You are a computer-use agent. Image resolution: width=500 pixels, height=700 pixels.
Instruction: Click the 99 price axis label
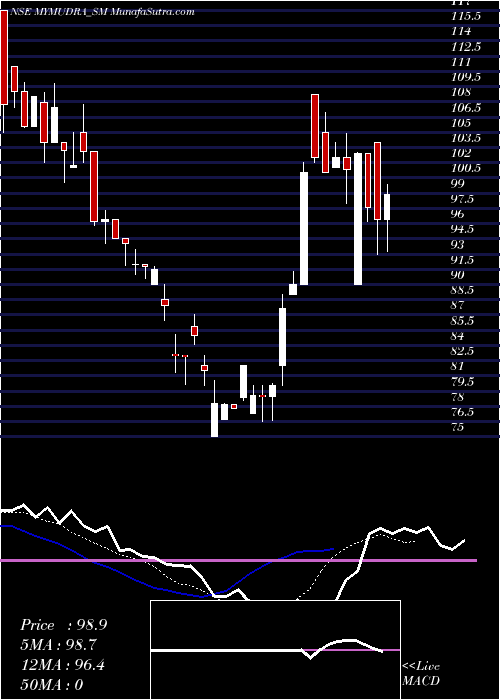[x=458, y=183]
